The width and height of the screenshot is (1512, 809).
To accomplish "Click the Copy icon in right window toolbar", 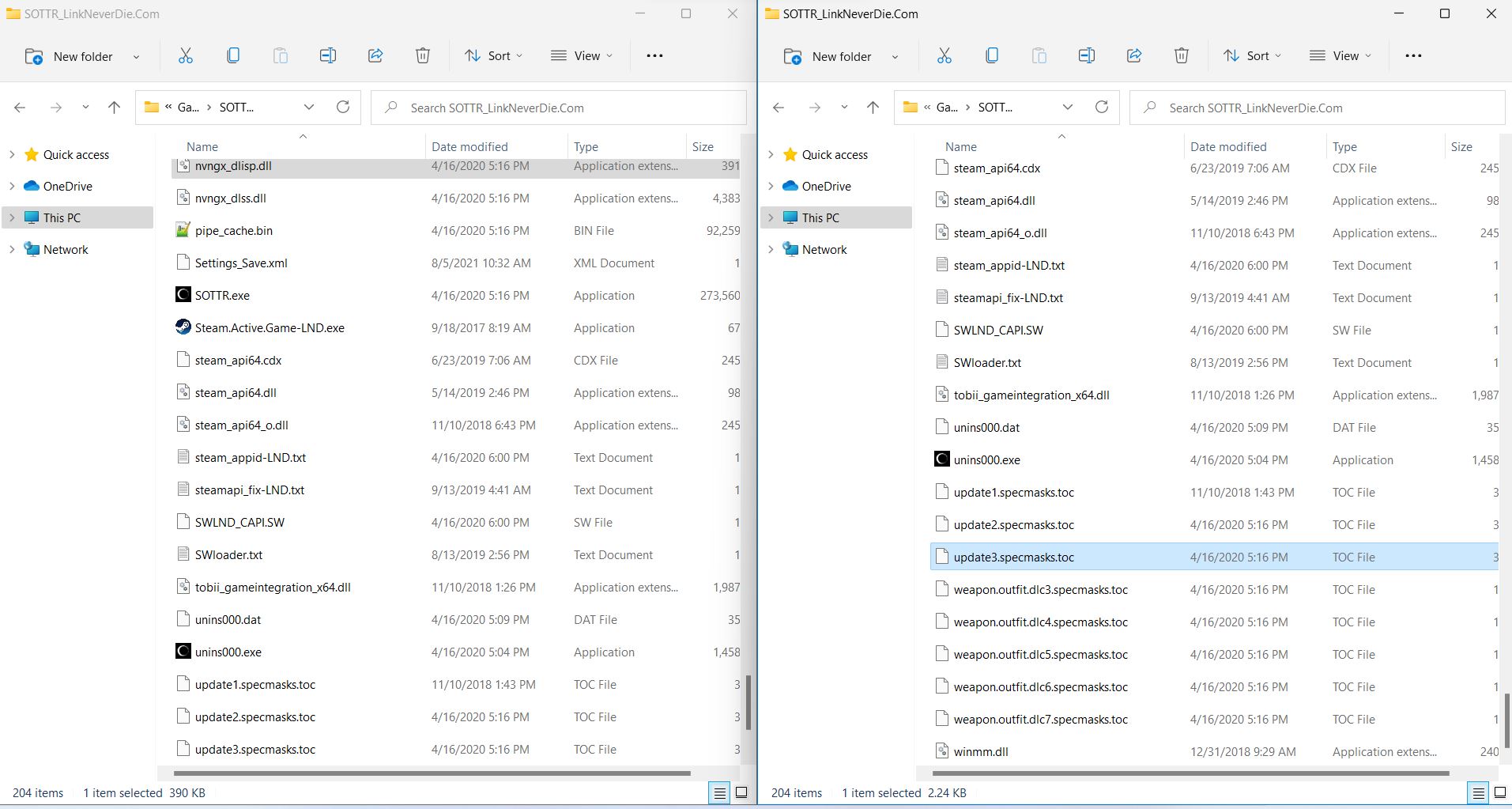I will tap(992, 55).
